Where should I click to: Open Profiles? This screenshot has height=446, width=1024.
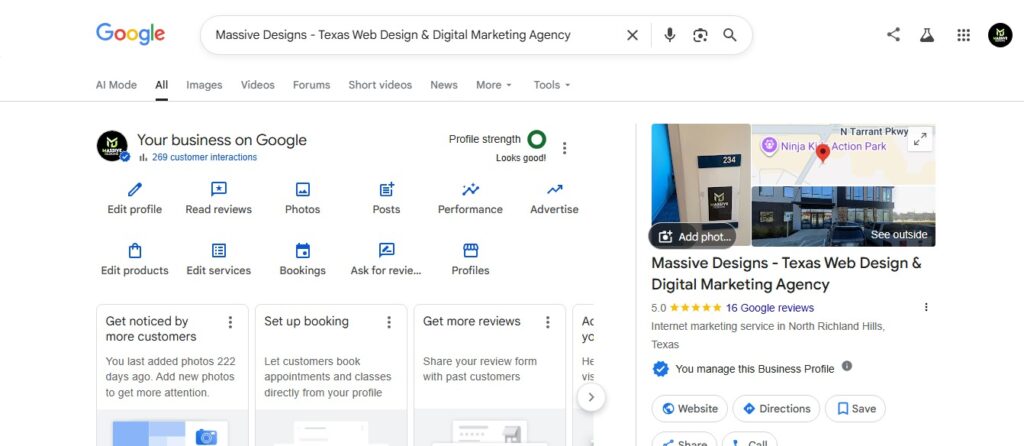[470, 260]
